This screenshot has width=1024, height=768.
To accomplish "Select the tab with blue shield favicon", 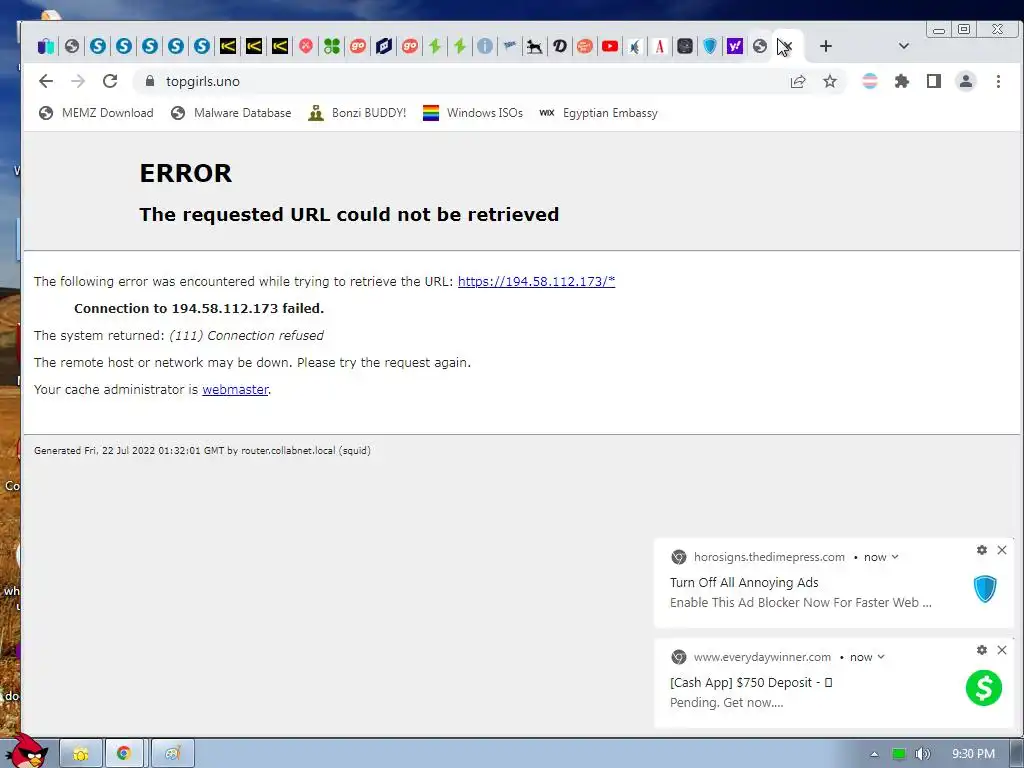I will [710, 46].
